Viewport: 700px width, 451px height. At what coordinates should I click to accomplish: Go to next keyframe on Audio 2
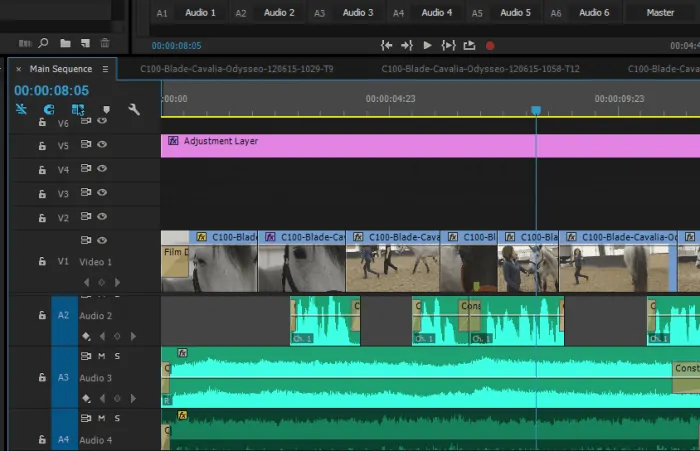click(x=133, y=336)
